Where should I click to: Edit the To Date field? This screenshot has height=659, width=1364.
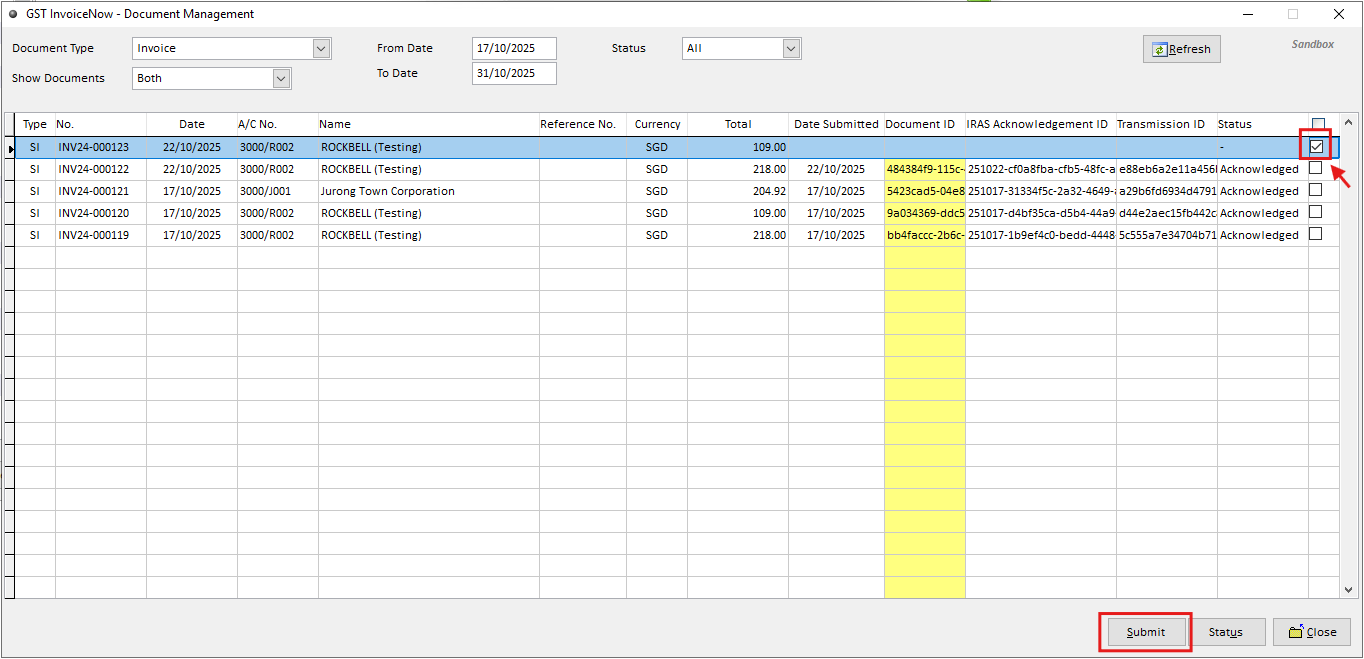514,73
